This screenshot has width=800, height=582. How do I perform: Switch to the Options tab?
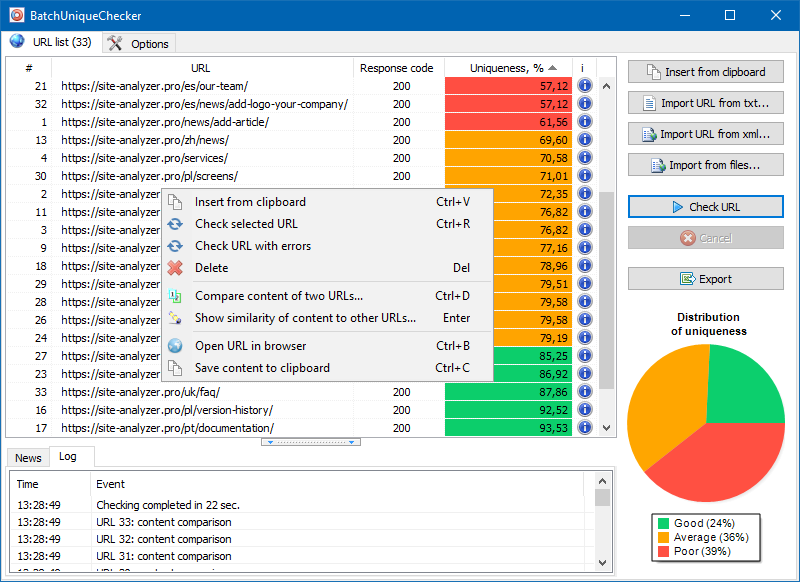pyautogui.click(x=139, y=43)
